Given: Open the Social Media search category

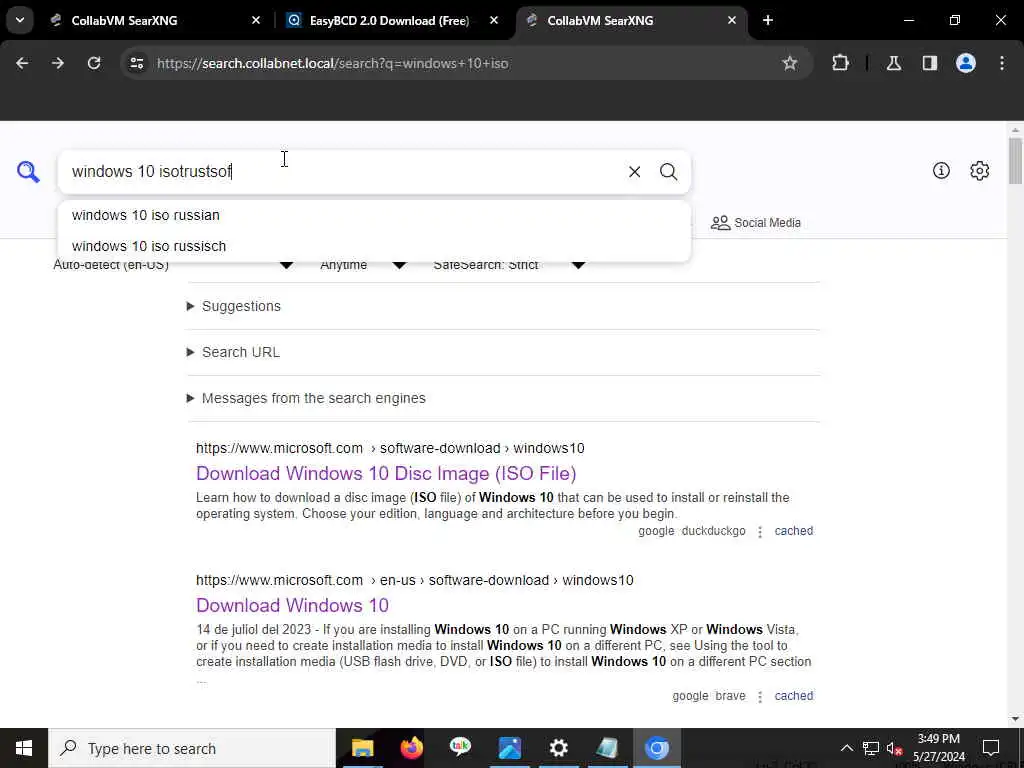Looking at the screenshot, I should coord(756,223).
